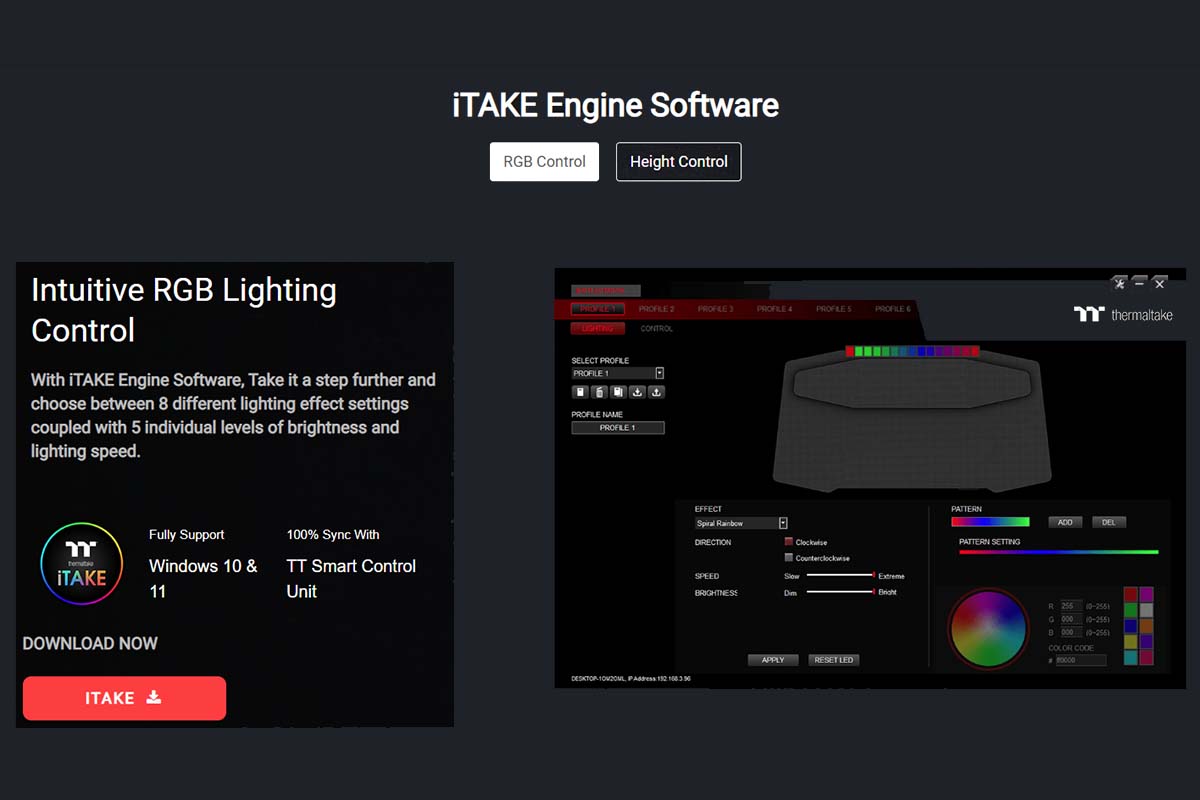Switch to the Profile 5 tab
1200x800 pixels.
(x=833, y=309)
